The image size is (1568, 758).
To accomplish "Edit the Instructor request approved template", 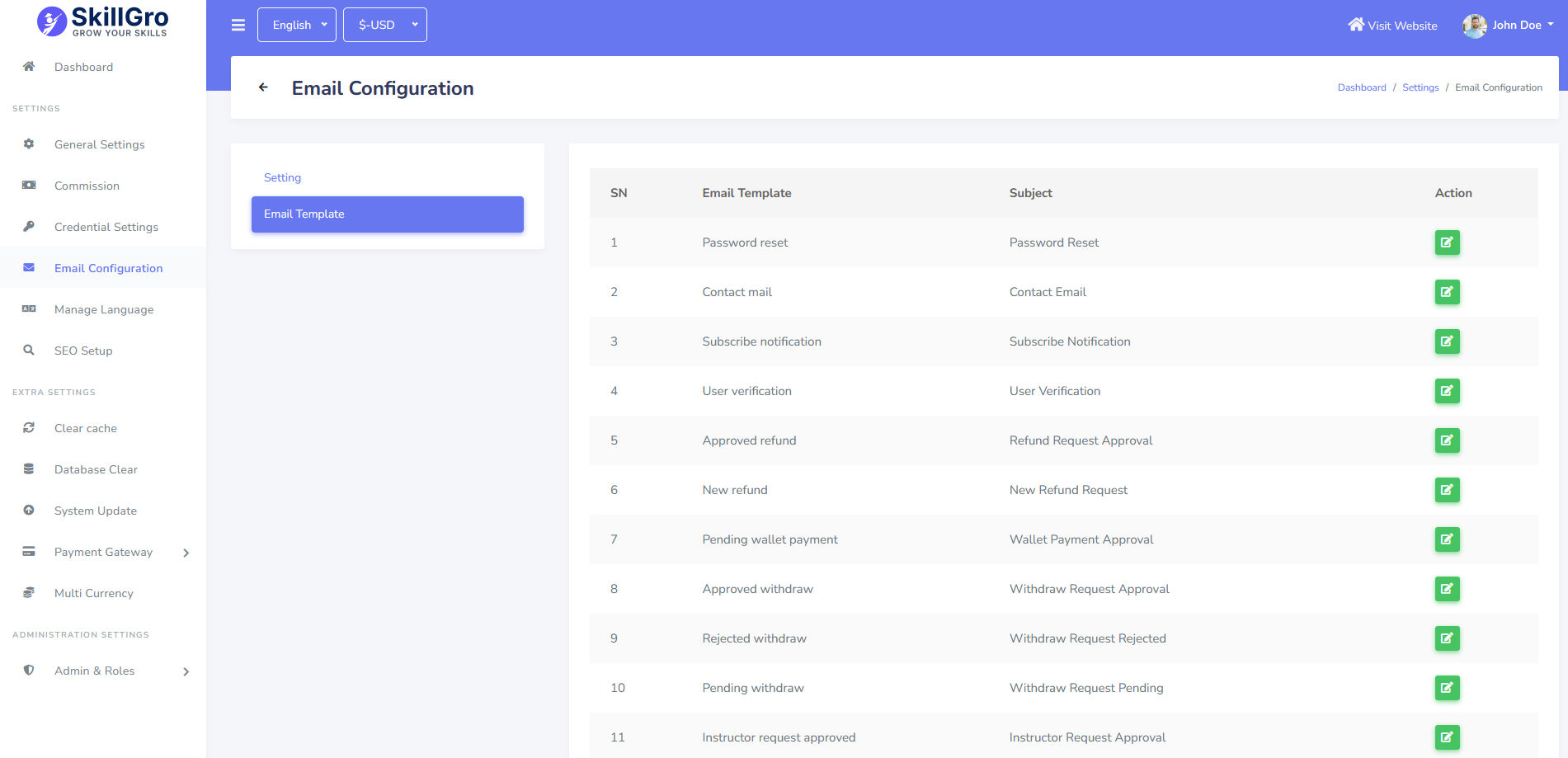I will (1447, 737).
